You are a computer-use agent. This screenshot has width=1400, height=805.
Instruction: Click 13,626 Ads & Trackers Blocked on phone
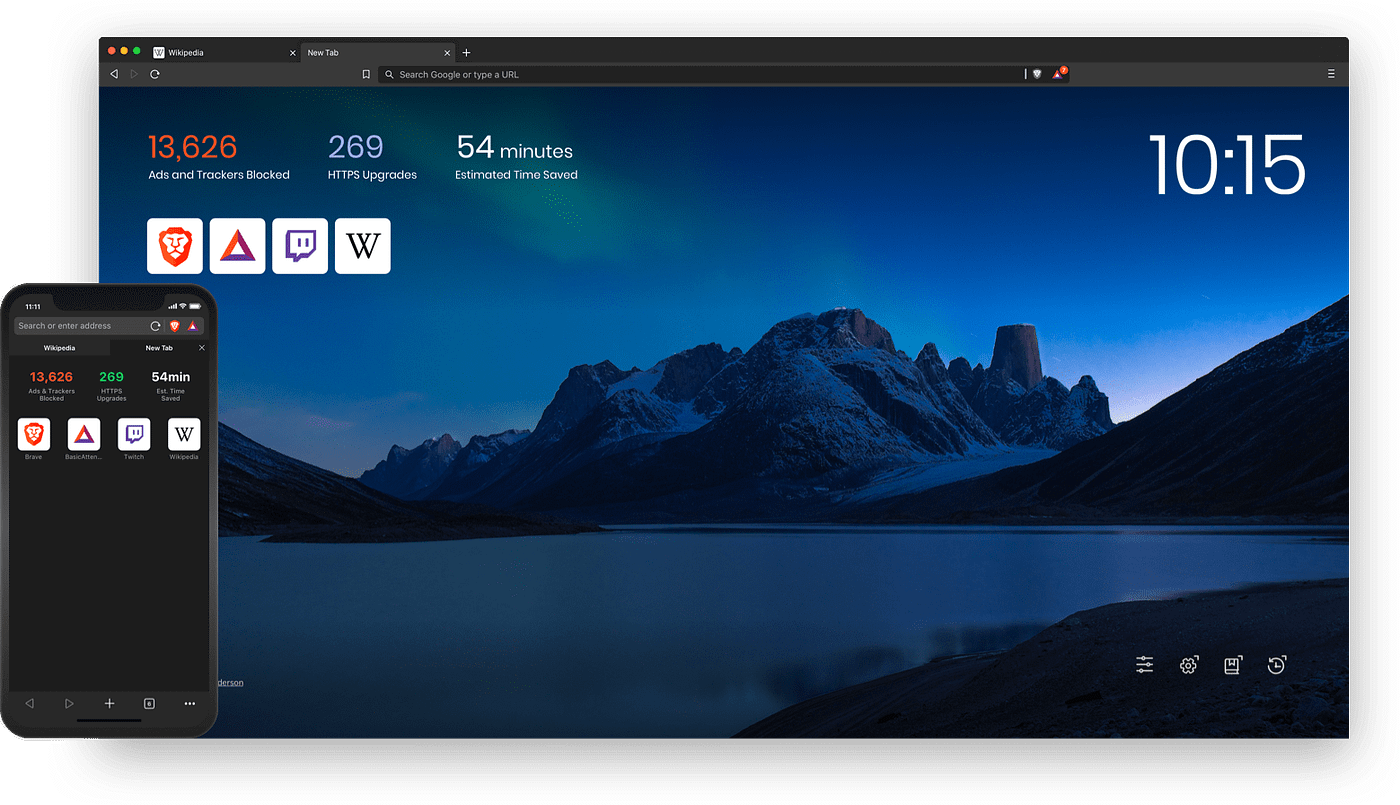[x=52, y=385]
